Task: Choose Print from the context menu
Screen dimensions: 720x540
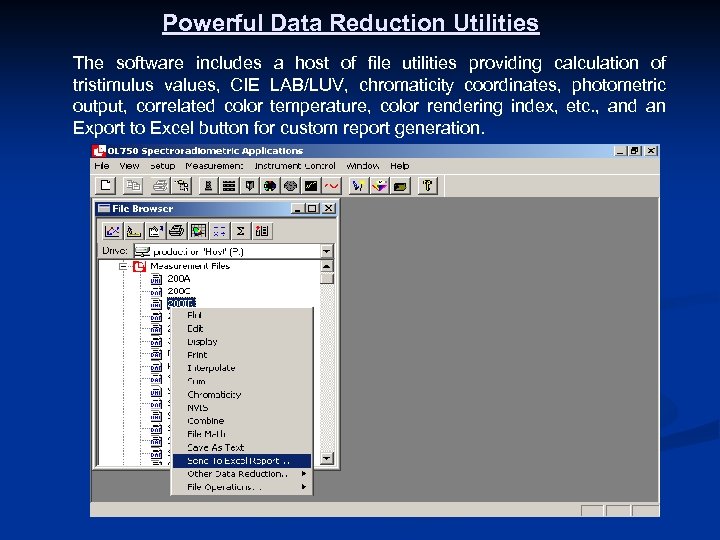Action: point(242,355)
